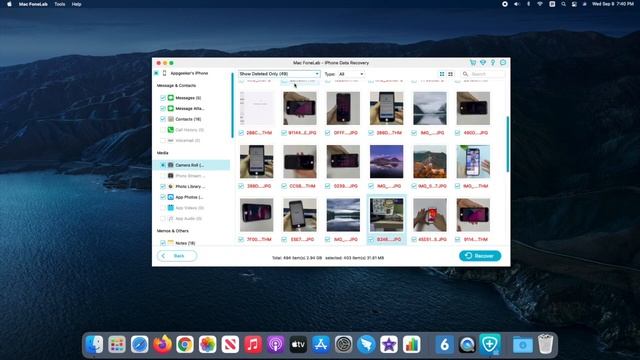Viewport: 640px width, 360px height.
Task: Select Camera Roll in the sidebar
Action: tap(192, 165)
